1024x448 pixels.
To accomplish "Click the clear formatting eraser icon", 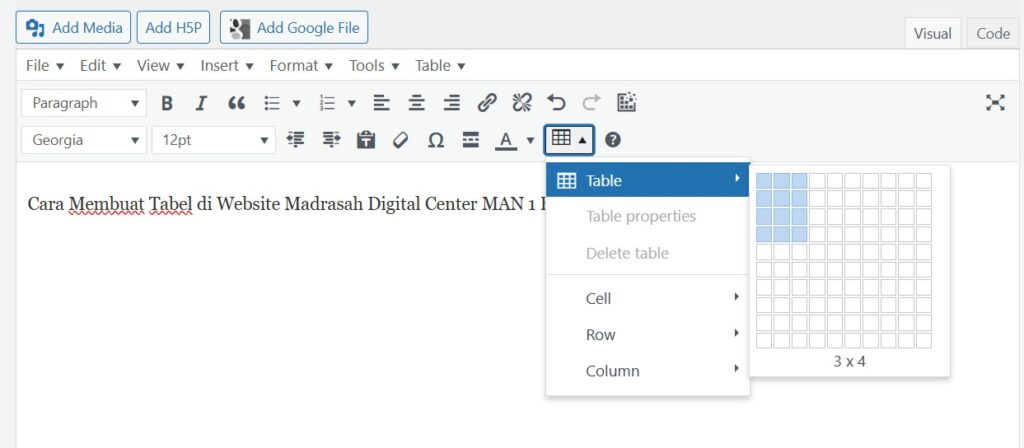I will pyautogui.click(x=401, y=140).
